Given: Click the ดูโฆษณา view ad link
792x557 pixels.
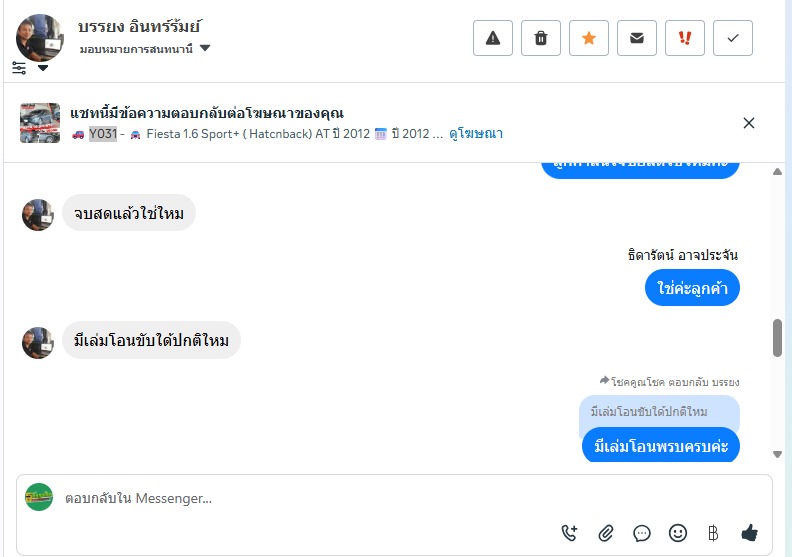Looking at the screenshot, I should coord(476,134).
